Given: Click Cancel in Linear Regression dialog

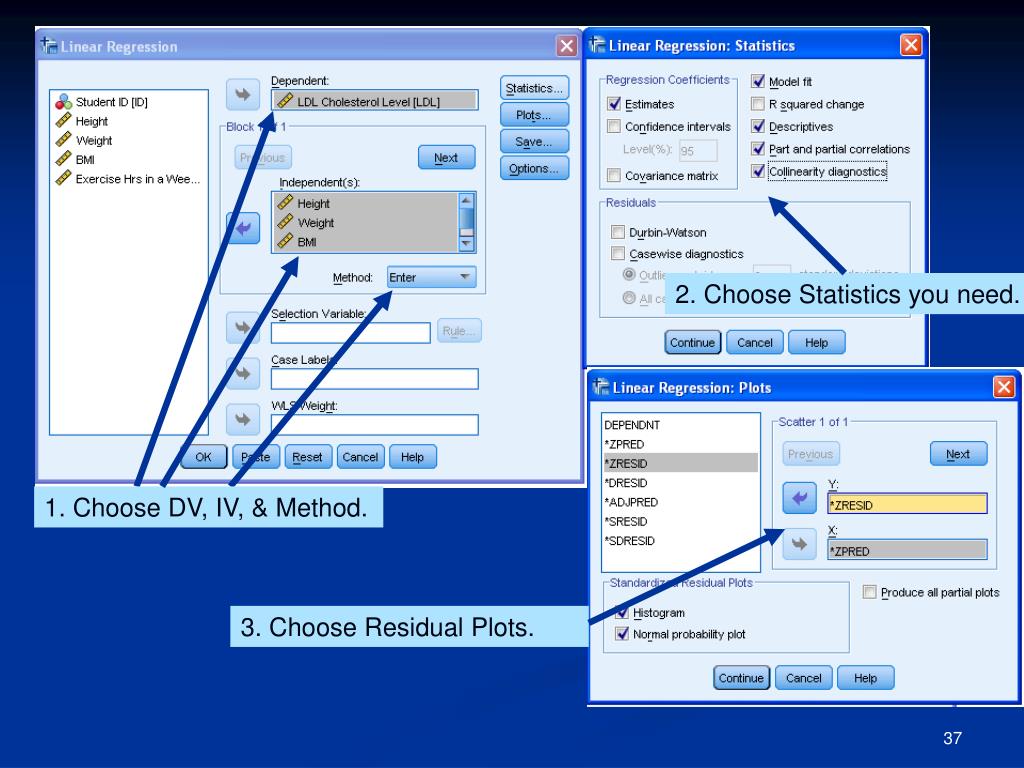Looking at the screenshot, I should pyautogui.click(x=360, y=456).
